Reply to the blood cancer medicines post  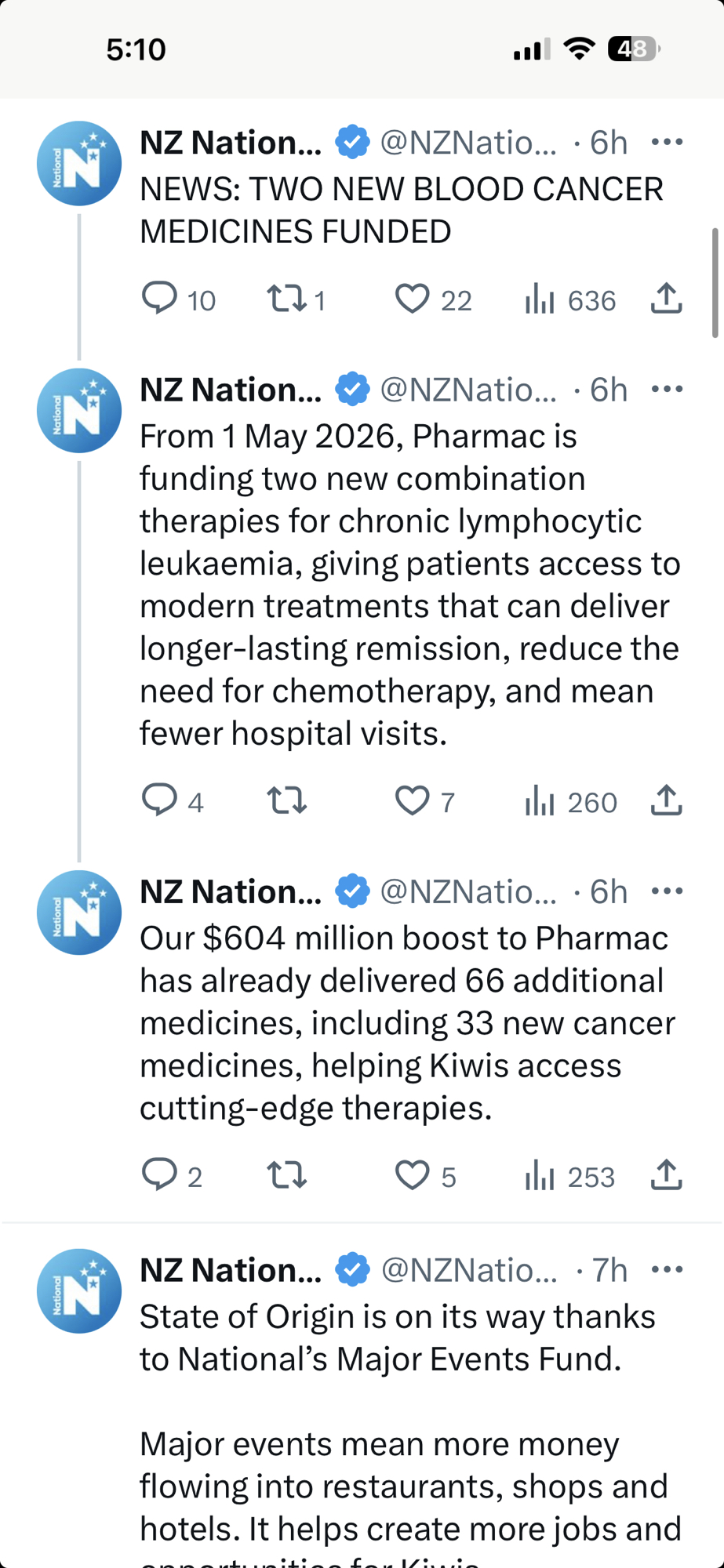(x=159, y=299)
